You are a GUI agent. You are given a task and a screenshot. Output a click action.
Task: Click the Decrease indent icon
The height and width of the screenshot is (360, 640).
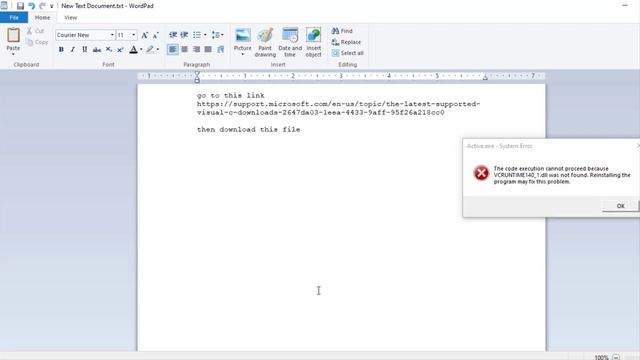coord(173,35)
